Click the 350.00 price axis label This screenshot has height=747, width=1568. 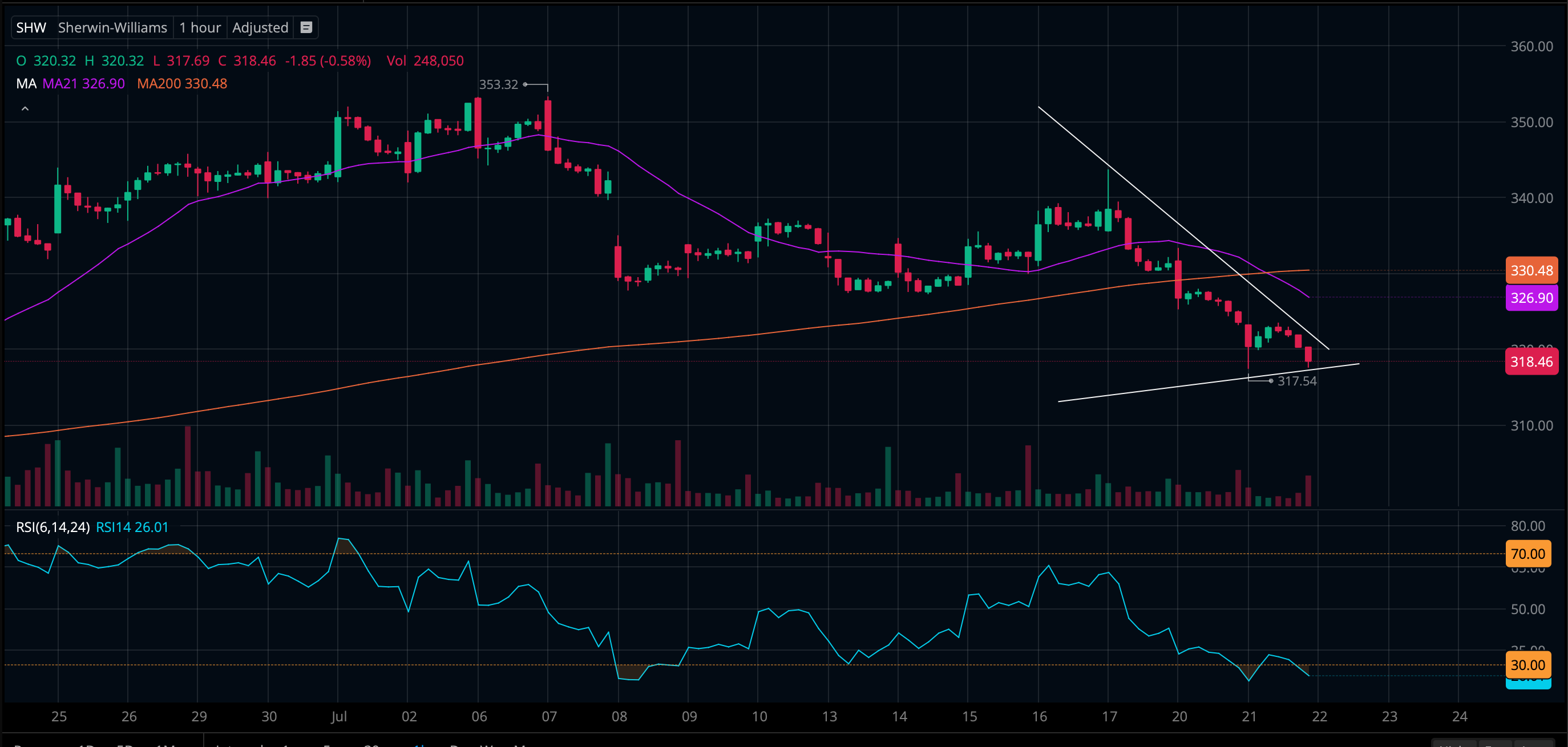pyautogui.click(x=1531, y=121)
